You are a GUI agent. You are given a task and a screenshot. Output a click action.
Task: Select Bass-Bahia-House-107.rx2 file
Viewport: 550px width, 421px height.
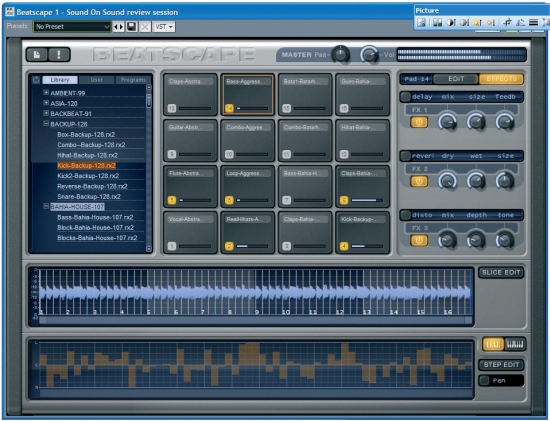coord(95,217)
